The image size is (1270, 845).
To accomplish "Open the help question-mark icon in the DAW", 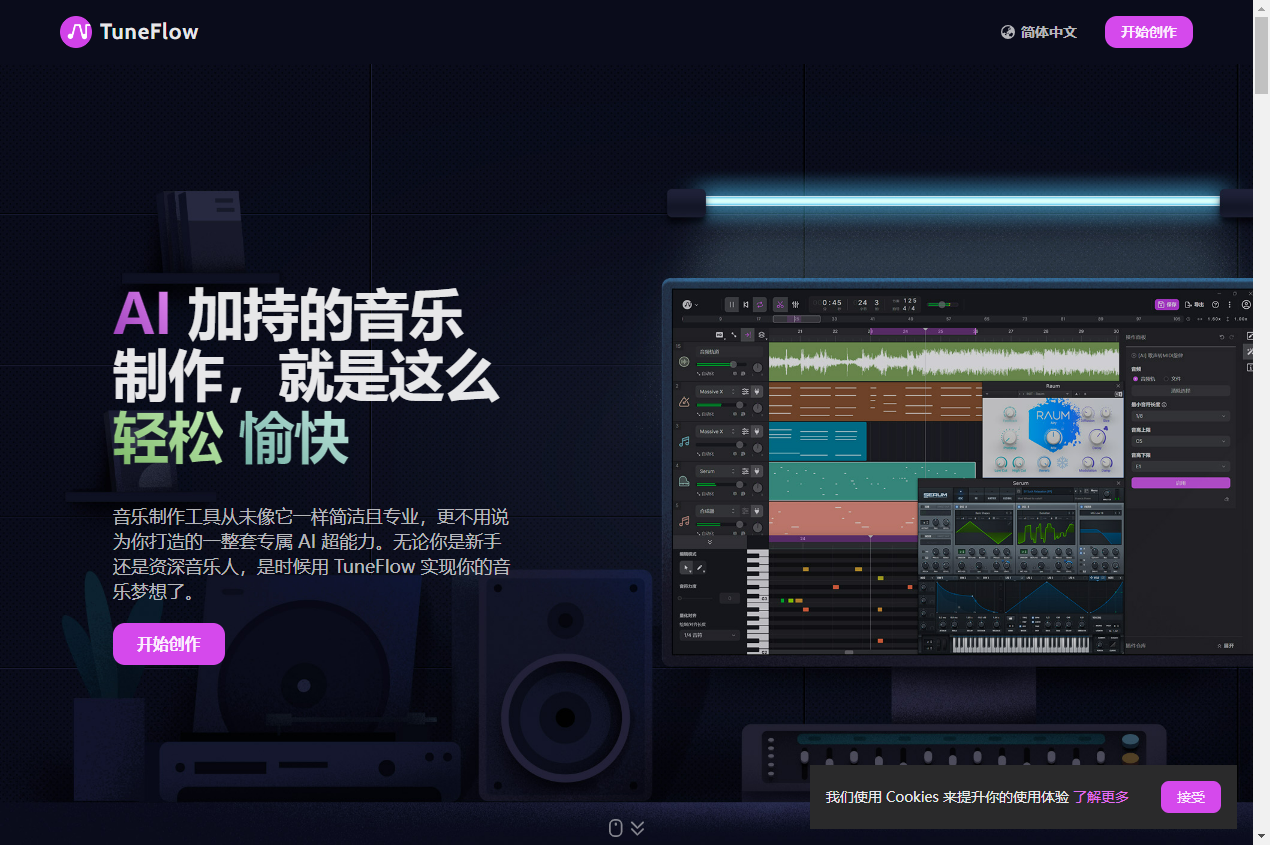I will point(1215,304).
